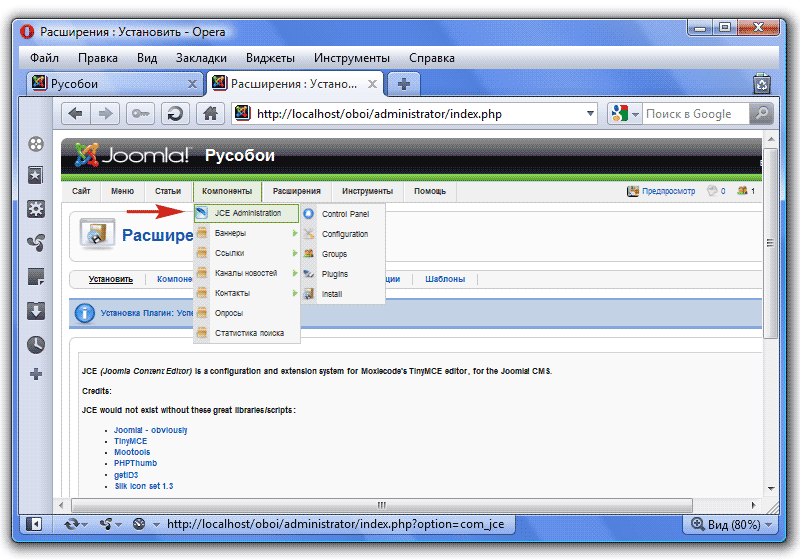Click the Back navigation arrow
This screenshot has width=800, height=560.
click(x=77, y=114)
